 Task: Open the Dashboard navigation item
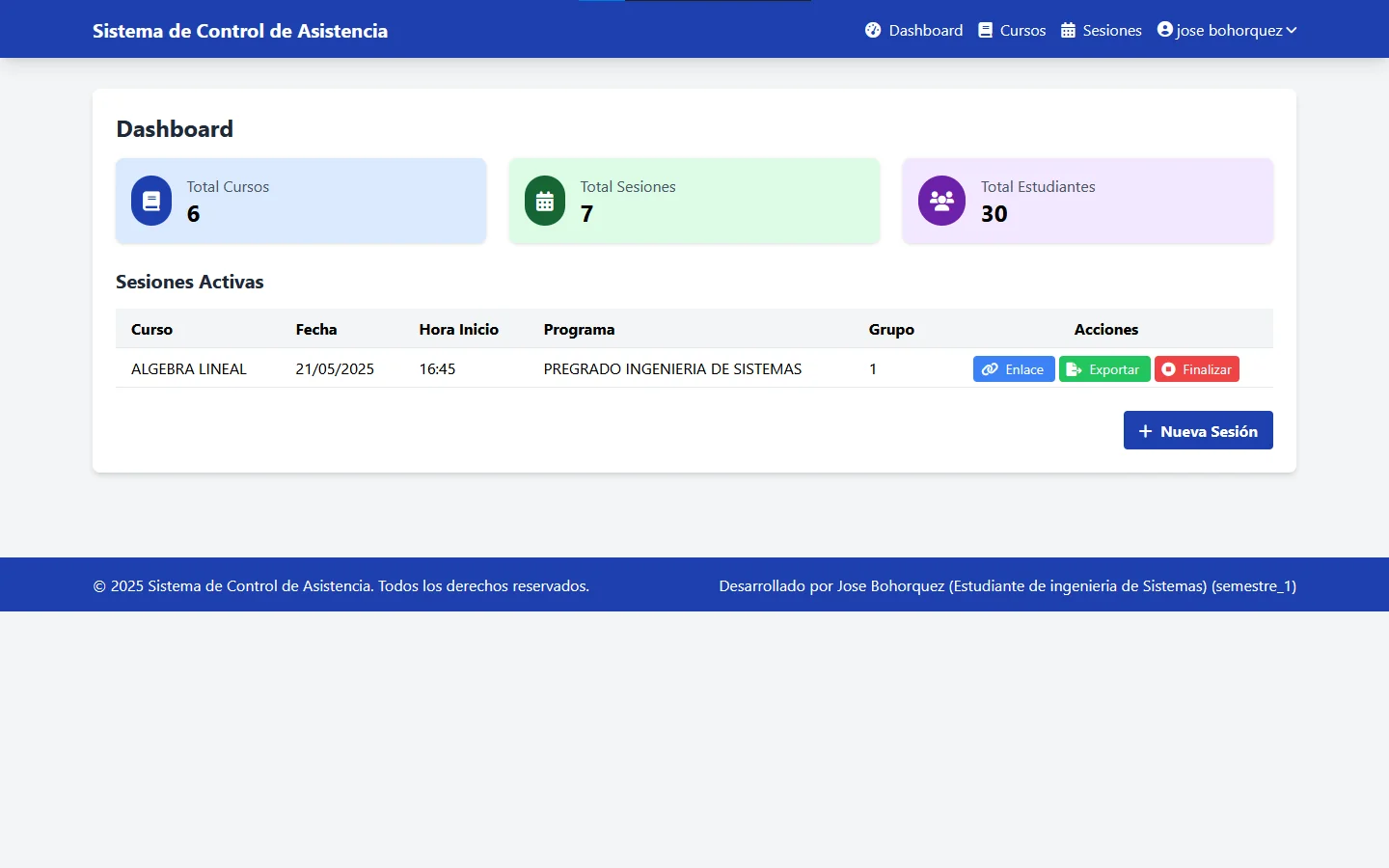click(x=925, y=30)
